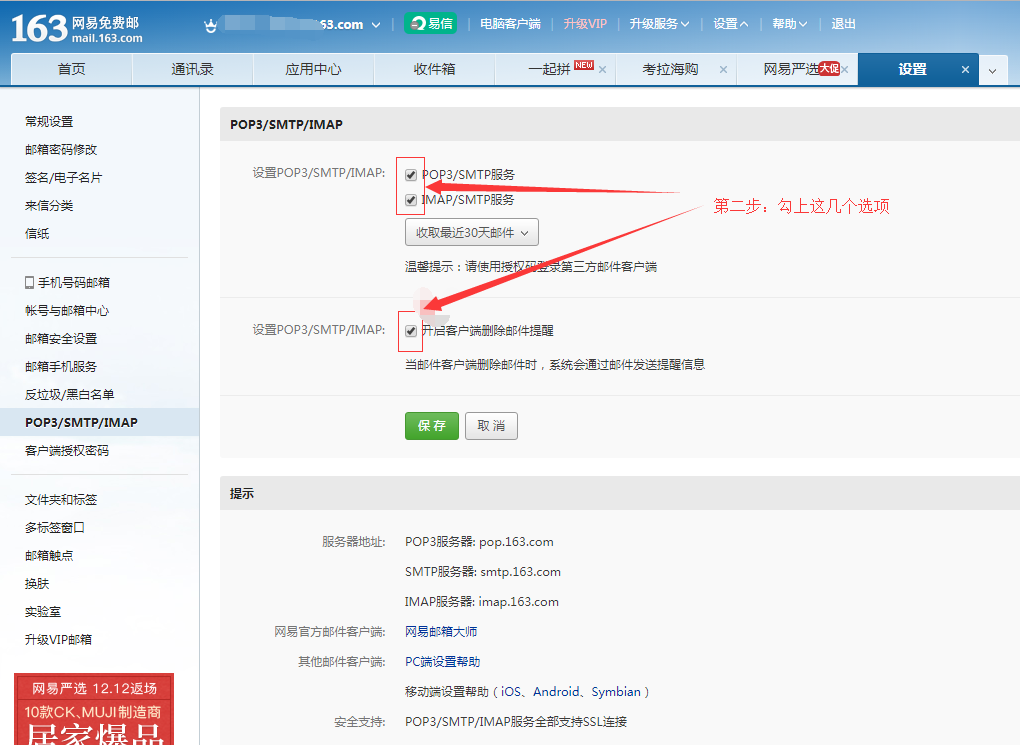
Task: Open 邮箱安全设置 in the sidebar
Action: 61,338
